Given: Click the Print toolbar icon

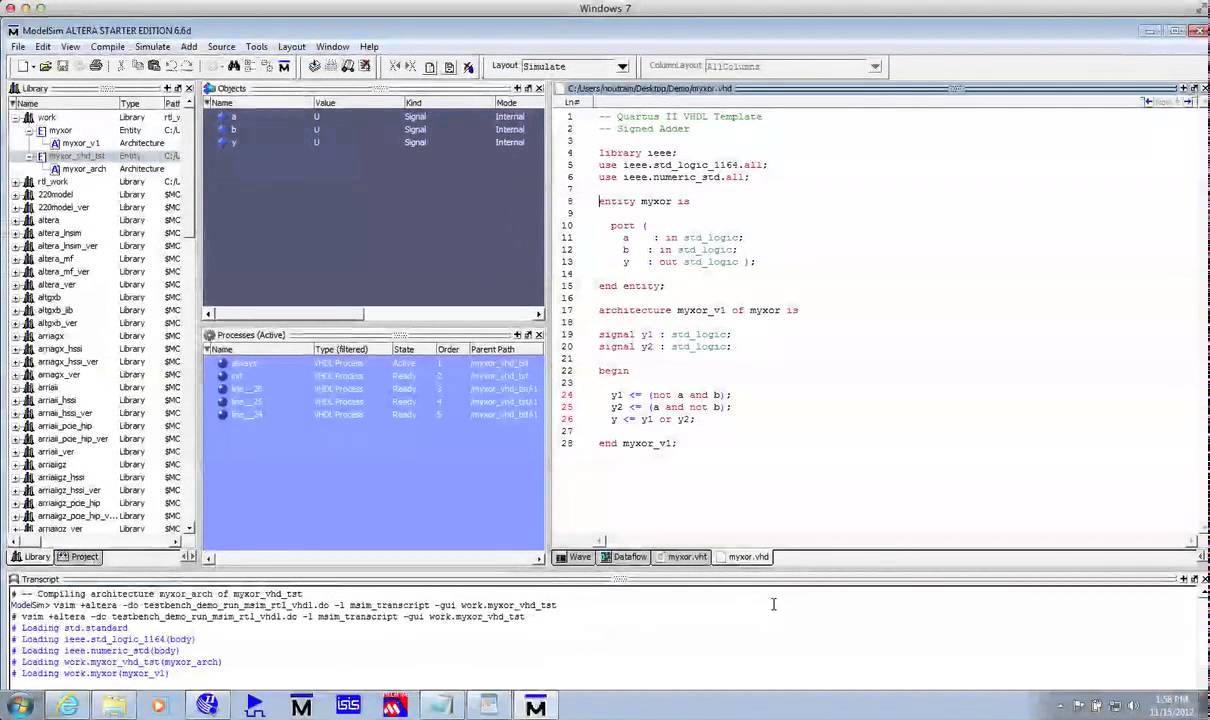Looking at the screenshot, I should pyautogui.click(x=96, y=66).
